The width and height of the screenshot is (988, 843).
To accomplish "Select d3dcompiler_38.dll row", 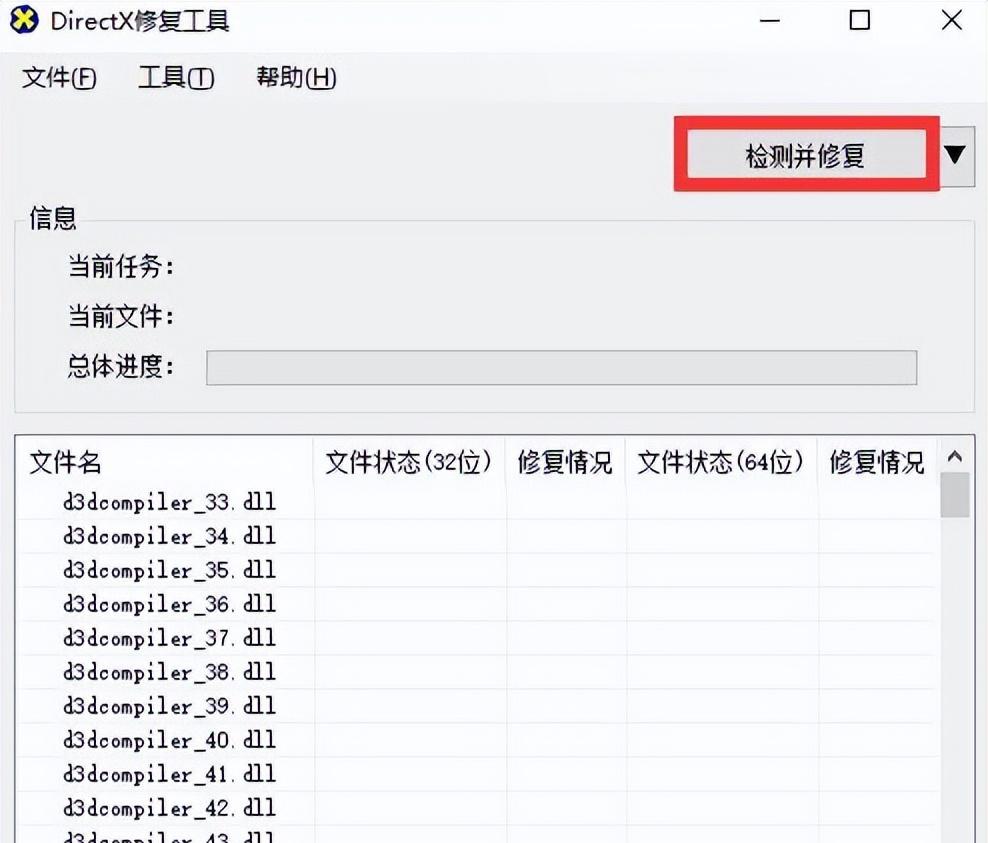I will pyautogui.click(x=476, y=672).
